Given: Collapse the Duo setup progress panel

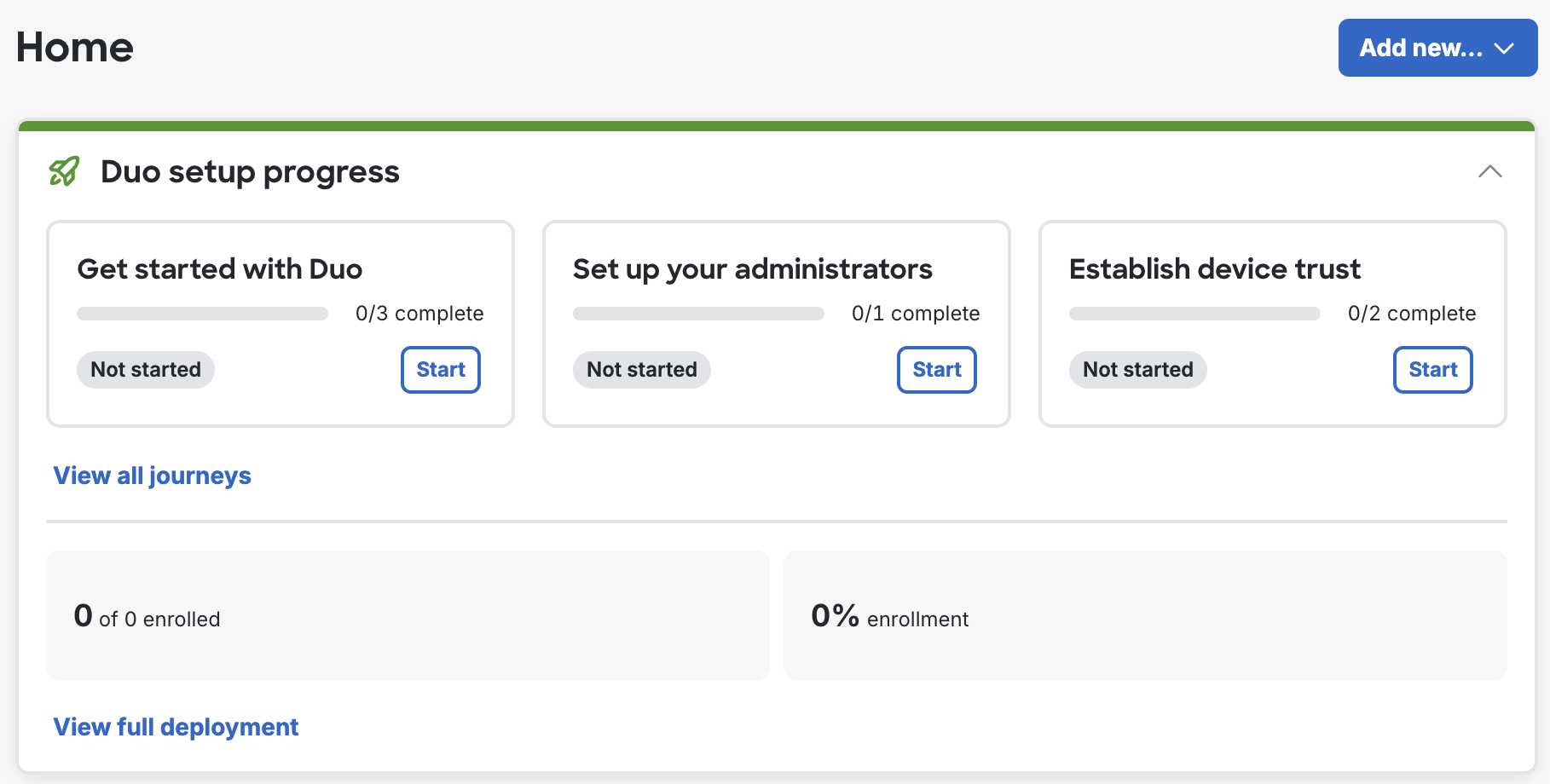Looking at the screenshot, I should 1489,171.
